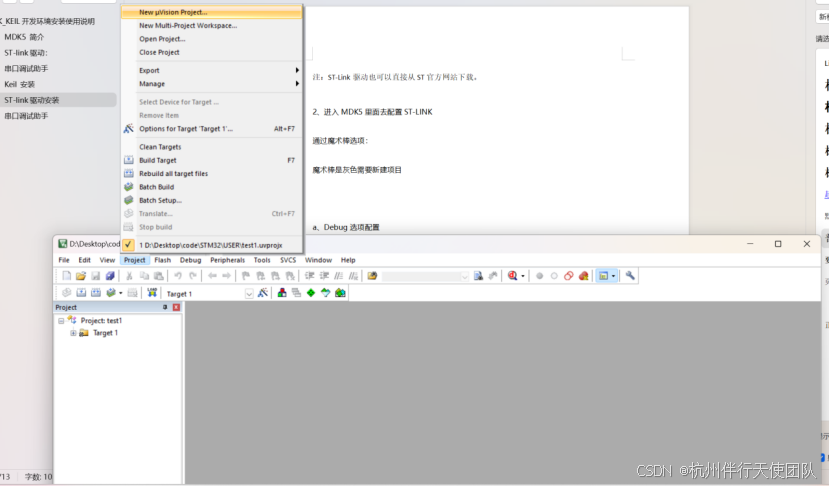Open the Peripherals menu
The height and width of the screenshot is (487, 829).
227,260
